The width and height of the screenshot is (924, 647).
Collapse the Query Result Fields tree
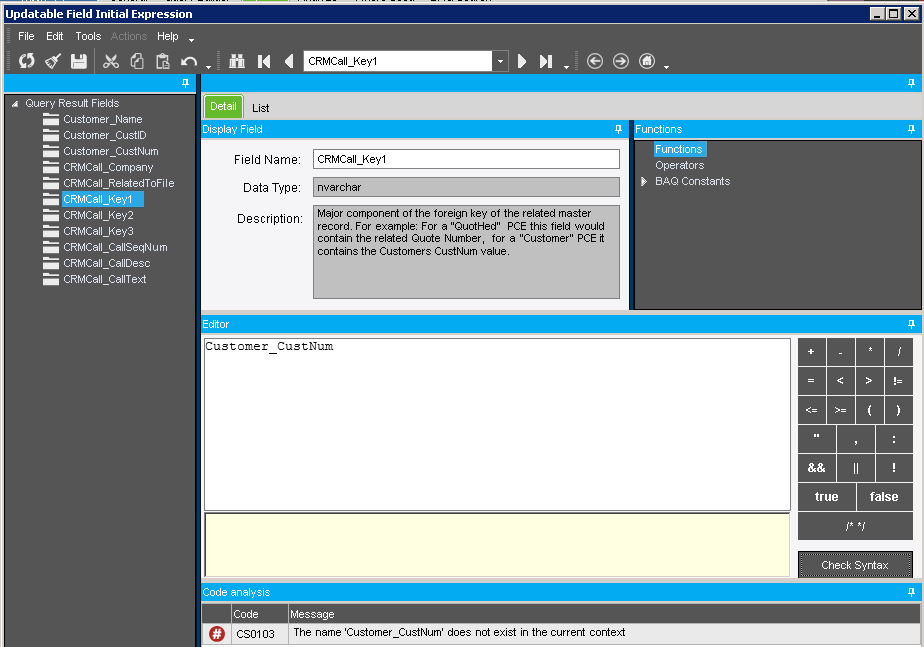(15, 104)
